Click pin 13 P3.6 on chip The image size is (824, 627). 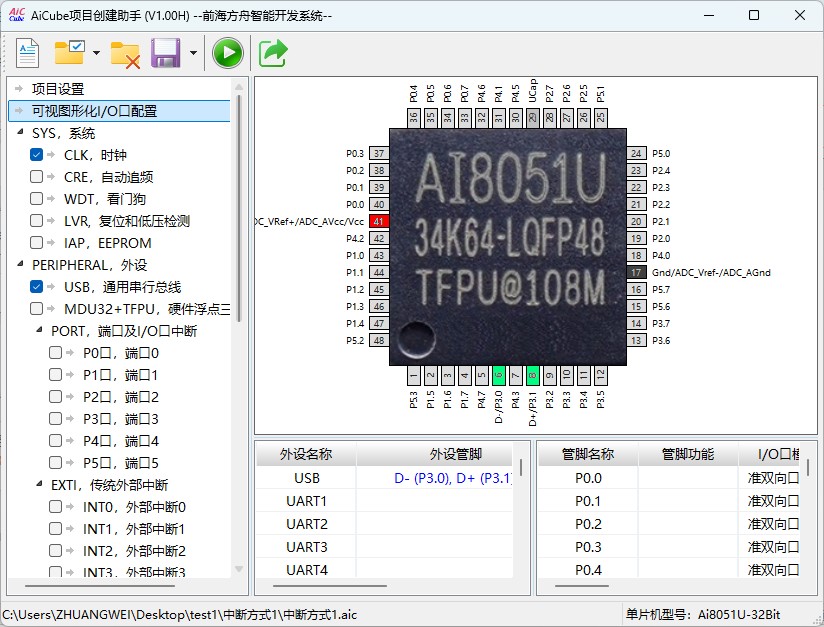pyautogui.click(x=636, y=340)
